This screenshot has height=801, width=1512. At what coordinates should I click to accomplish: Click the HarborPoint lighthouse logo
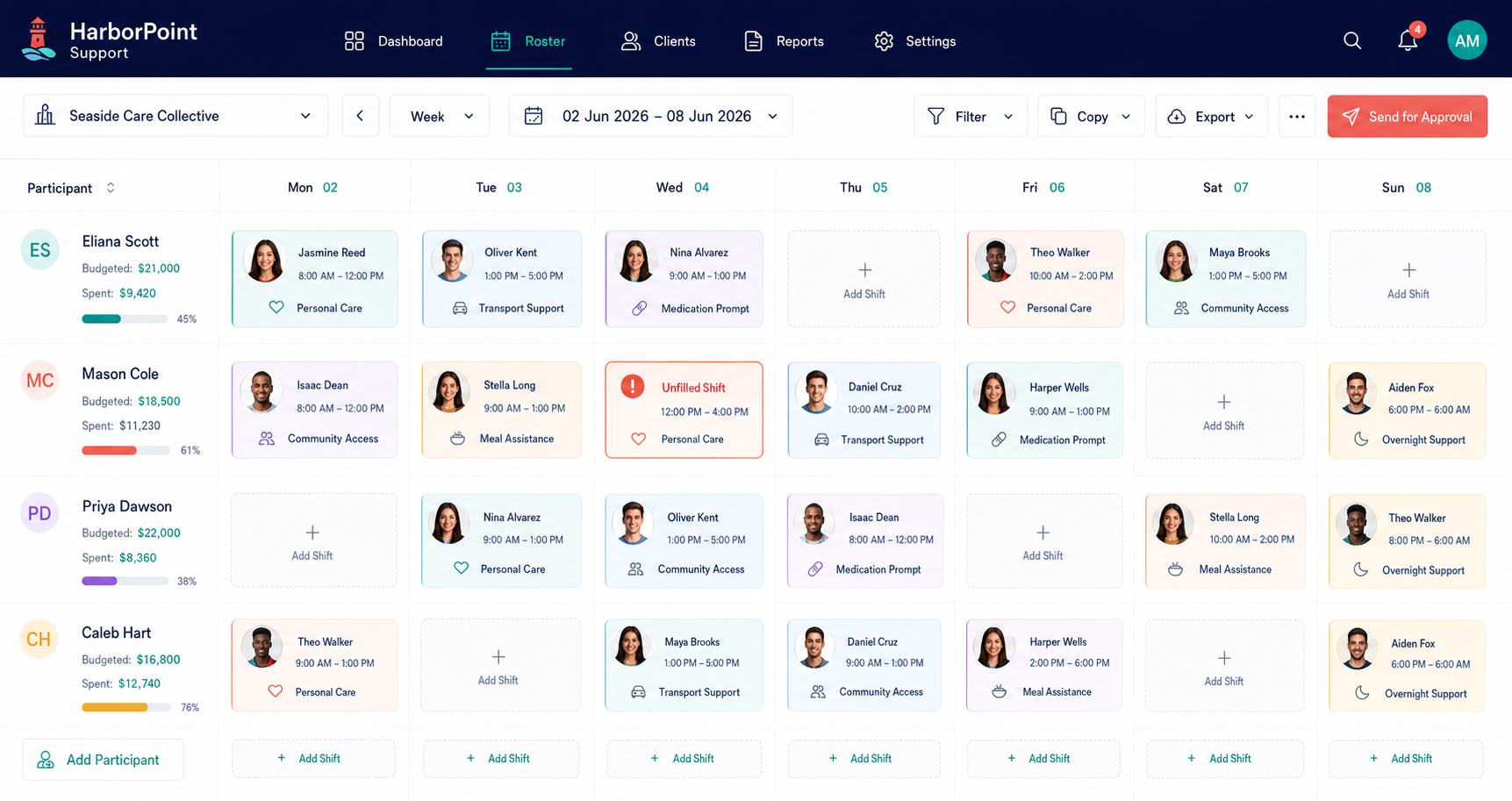(x=38, y=39)
